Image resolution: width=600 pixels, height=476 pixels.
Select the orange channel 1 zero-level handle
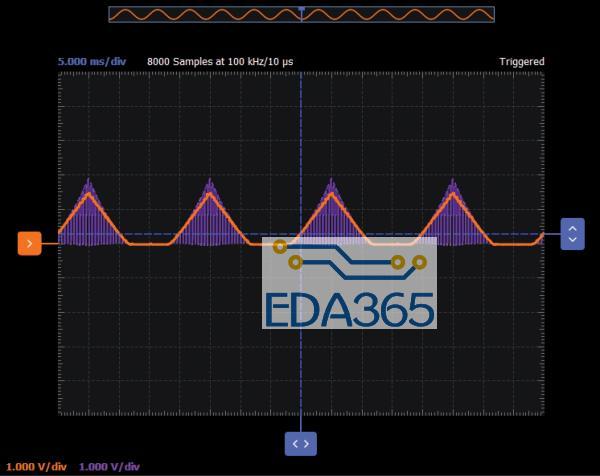tap(29, 243)
